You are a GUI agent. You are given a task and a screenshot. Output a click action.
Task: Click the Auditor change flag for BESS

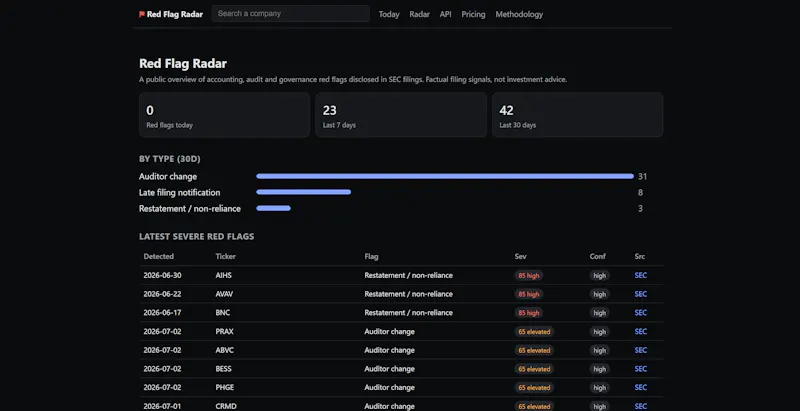390,369
